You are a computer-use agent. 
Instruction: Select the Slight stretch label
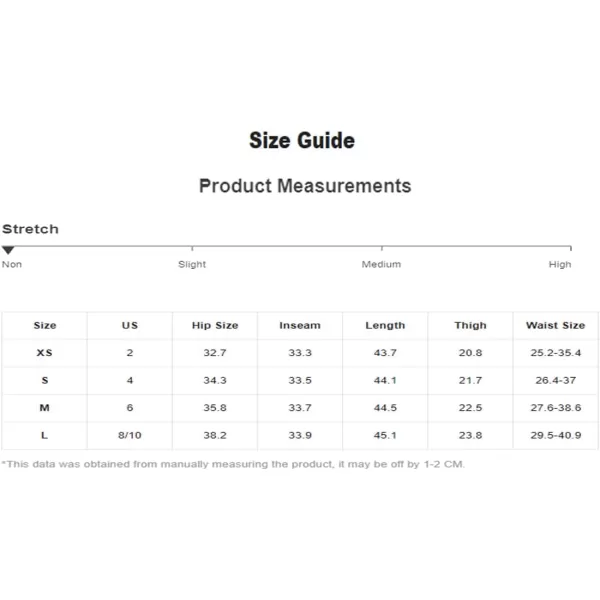coord(192,264)
